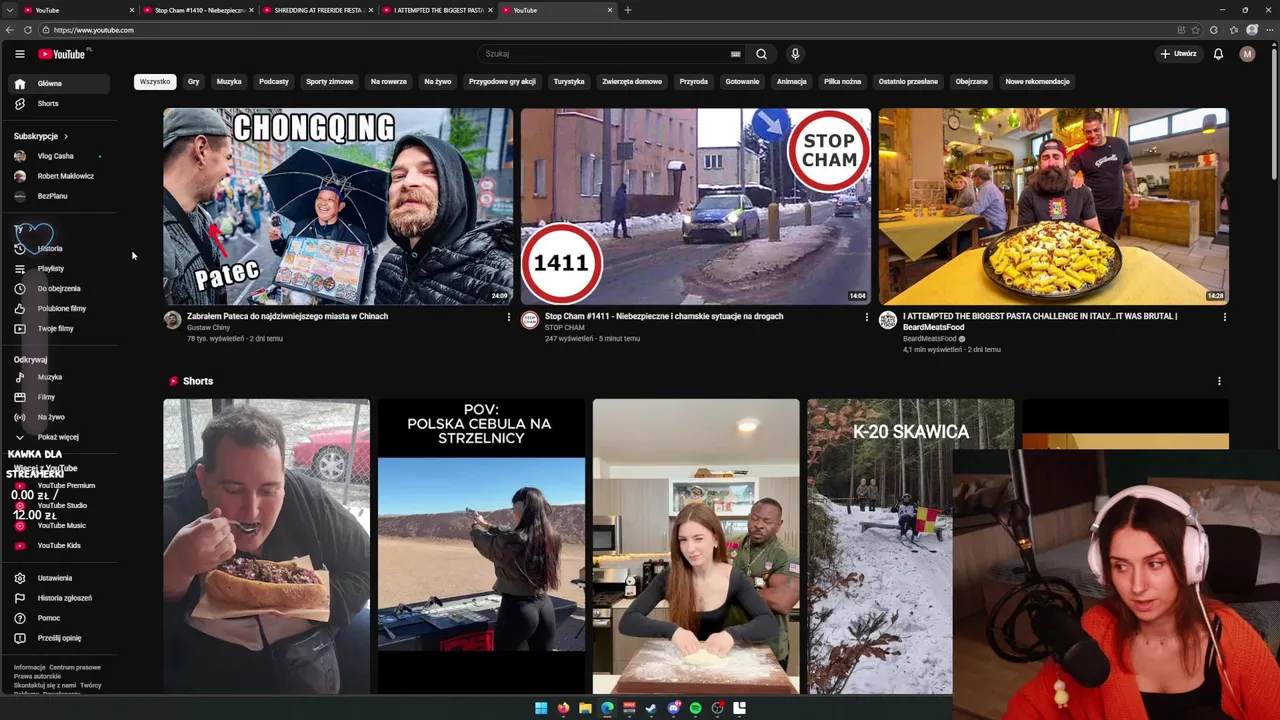This screenshot has height=720, width=1280.
Task: Start voice search with the microphone icon
Action: (x=795, y=54)
